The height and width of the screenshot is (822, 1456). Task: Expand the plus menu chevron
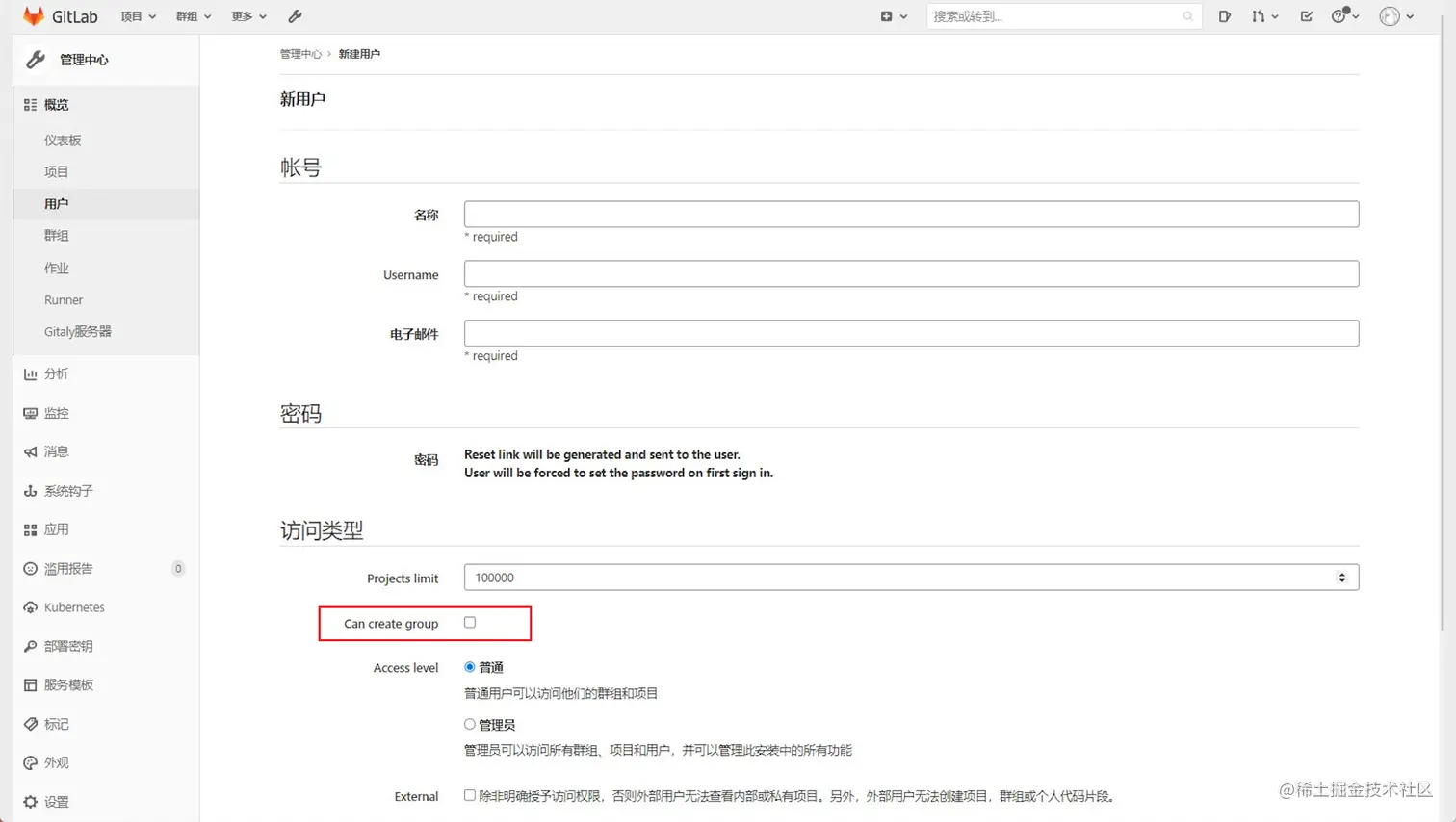pyautogui.click(x=903, y=16)
